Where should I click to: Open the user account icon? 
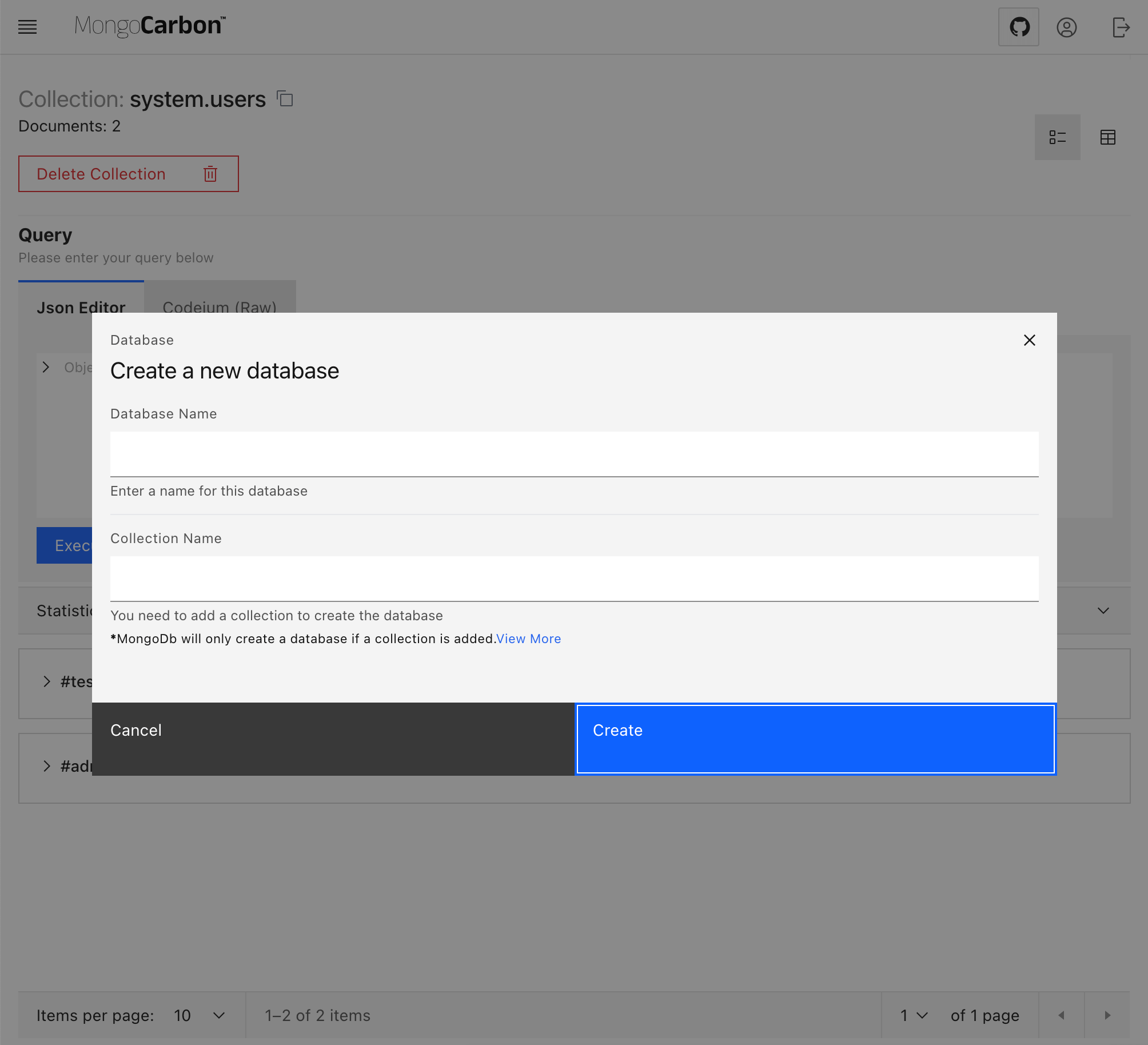tap(1068, 26)
